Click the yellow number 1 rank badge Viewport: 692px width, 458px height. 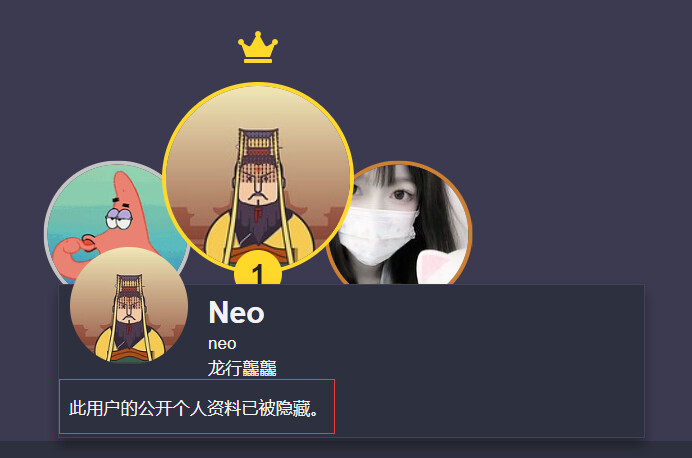[x=258, y=272]
